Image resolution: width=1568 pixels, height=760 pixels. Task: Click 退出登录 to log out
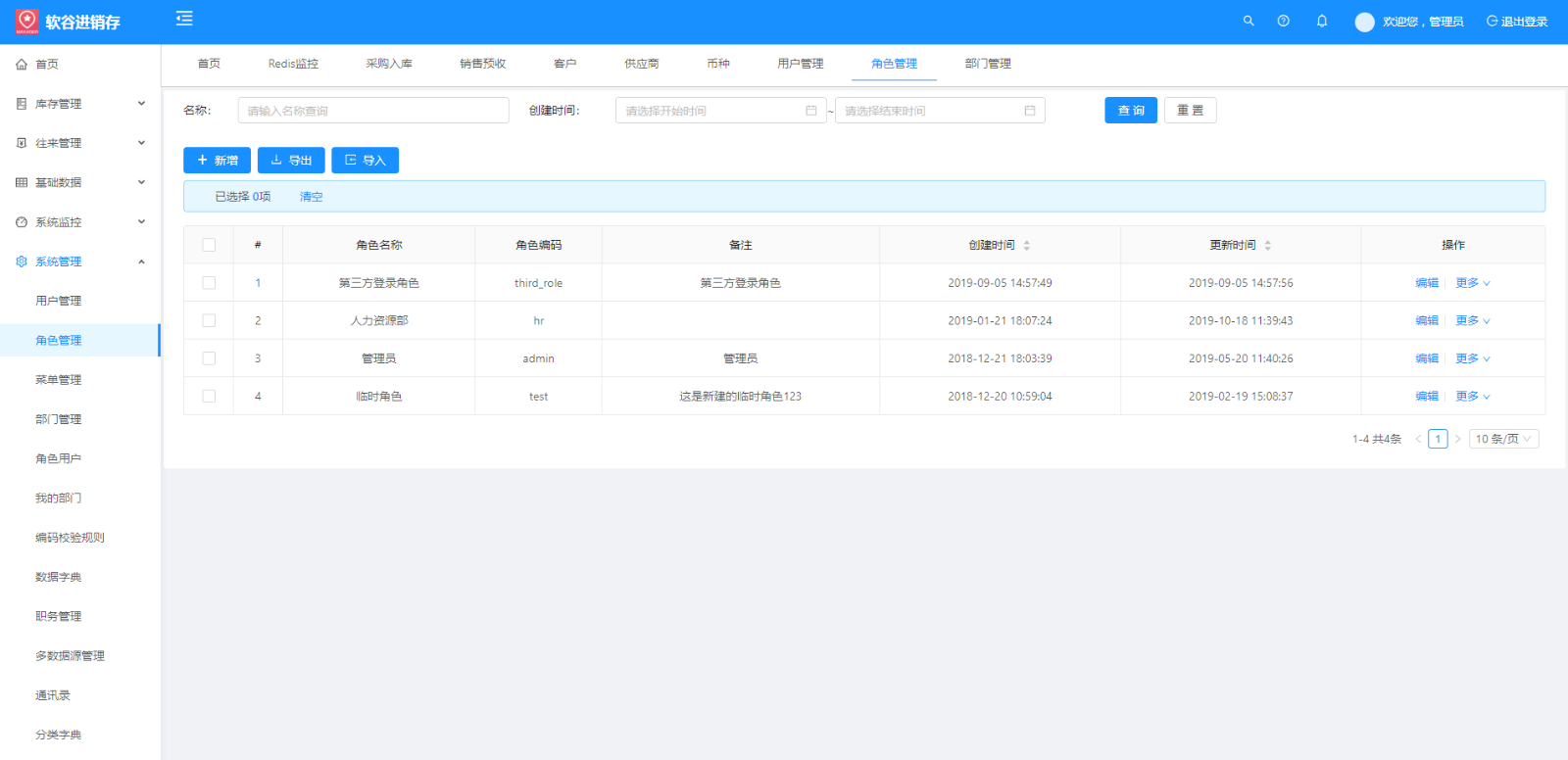pyautogui.click(x=1517, y=22)
